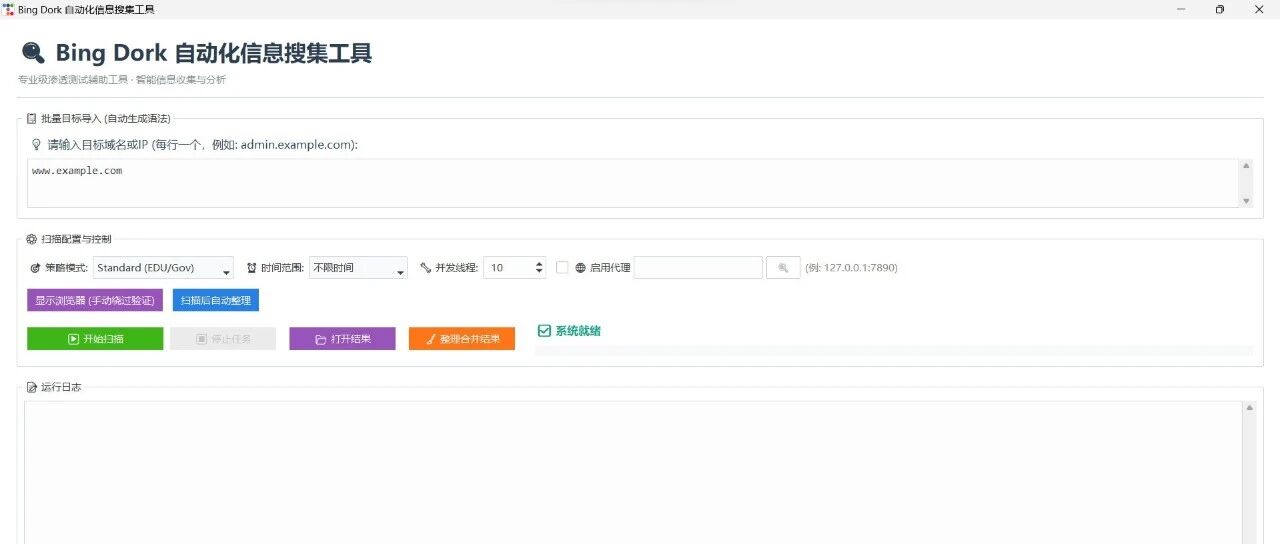The width and height of the screenshot is (1280, 544).
Task: Click the 停止任务 button
Action: (223, 339)
